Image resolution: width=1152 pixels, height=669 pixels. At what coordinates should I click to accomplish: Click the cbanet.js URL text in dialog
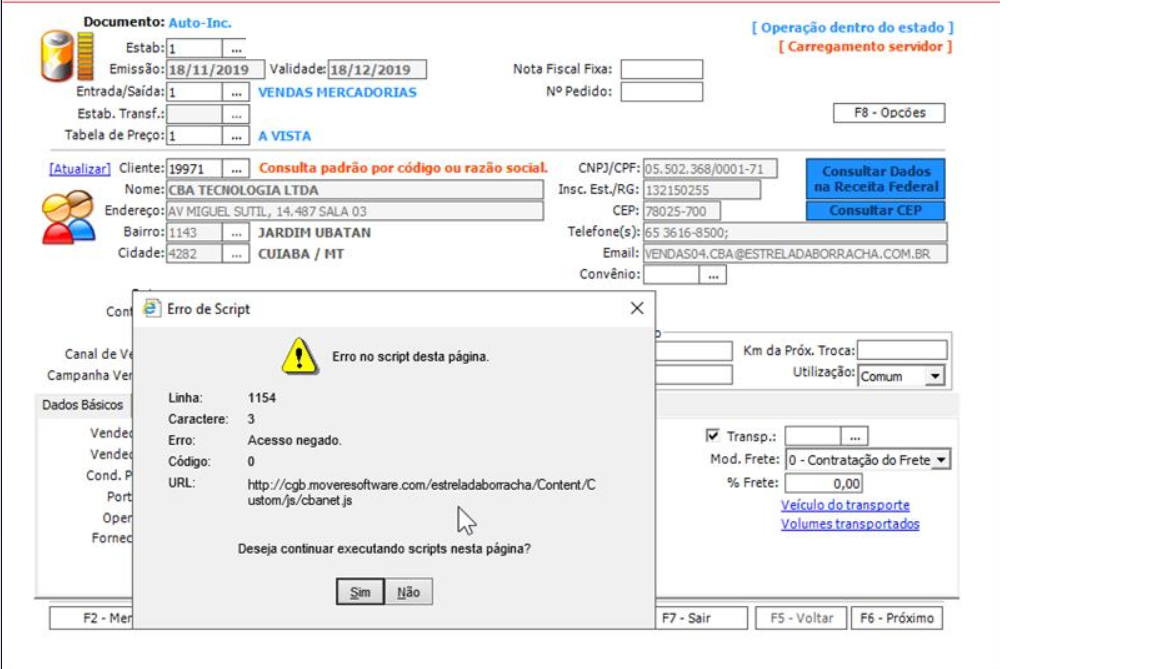[x=422, y=493]
